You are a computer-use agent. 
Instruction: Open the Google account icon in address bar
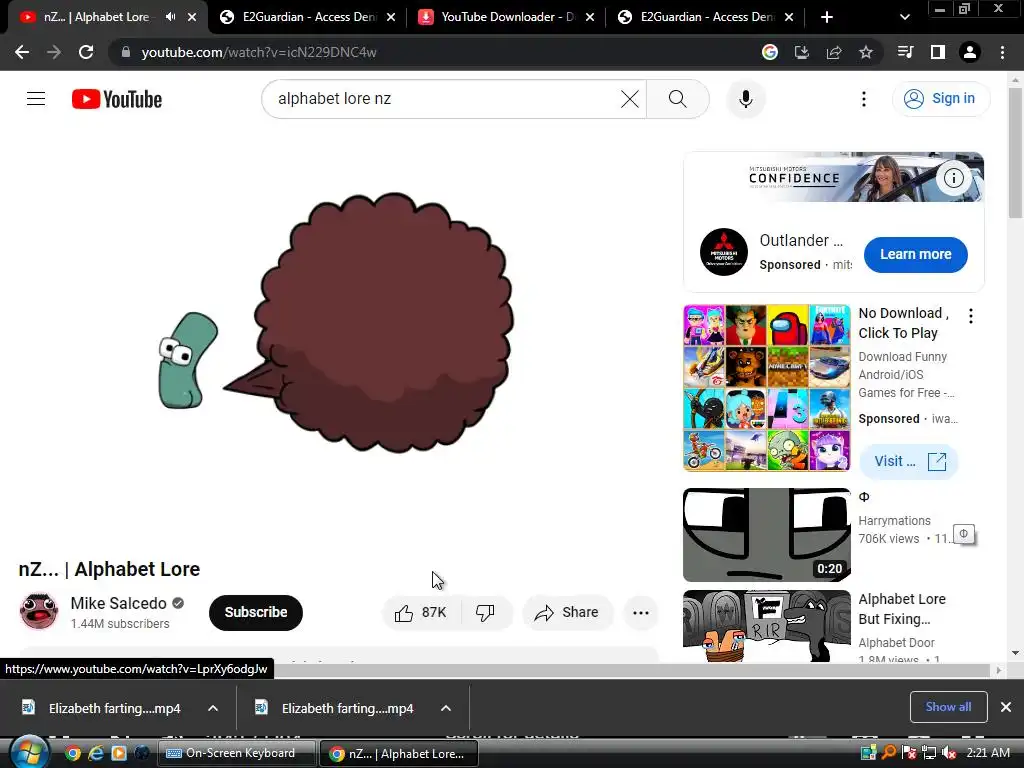pos(770,52)
